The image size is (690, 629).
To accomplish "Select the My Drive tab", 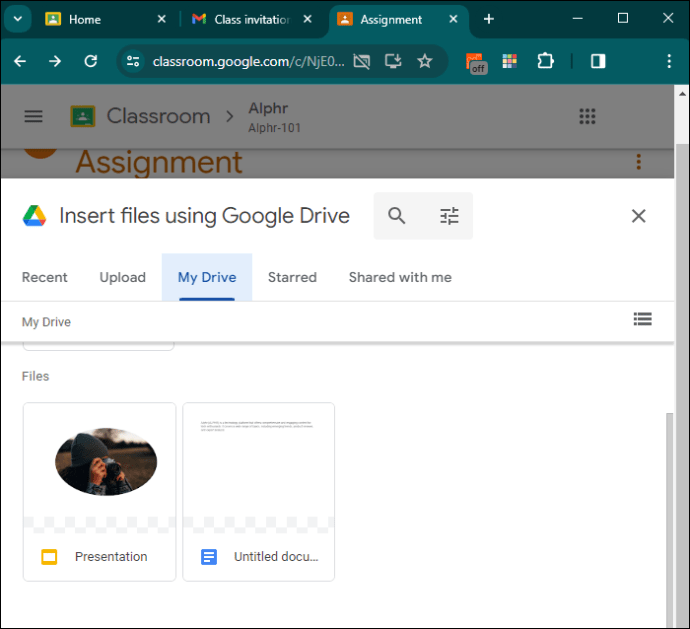I will (x=207, y=277).
